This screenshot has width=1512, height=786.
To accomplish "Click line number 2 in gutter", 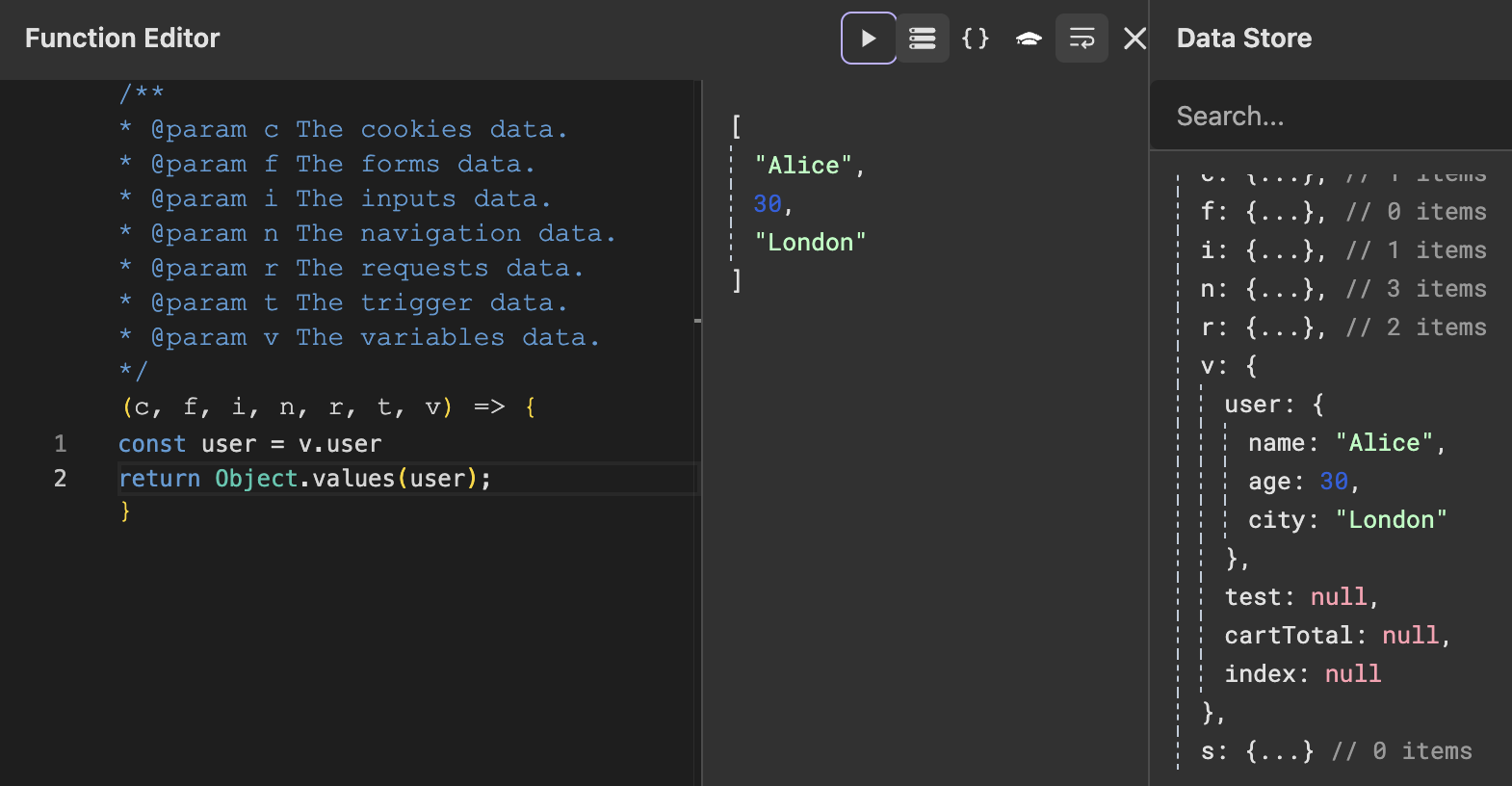I will 60,479.
